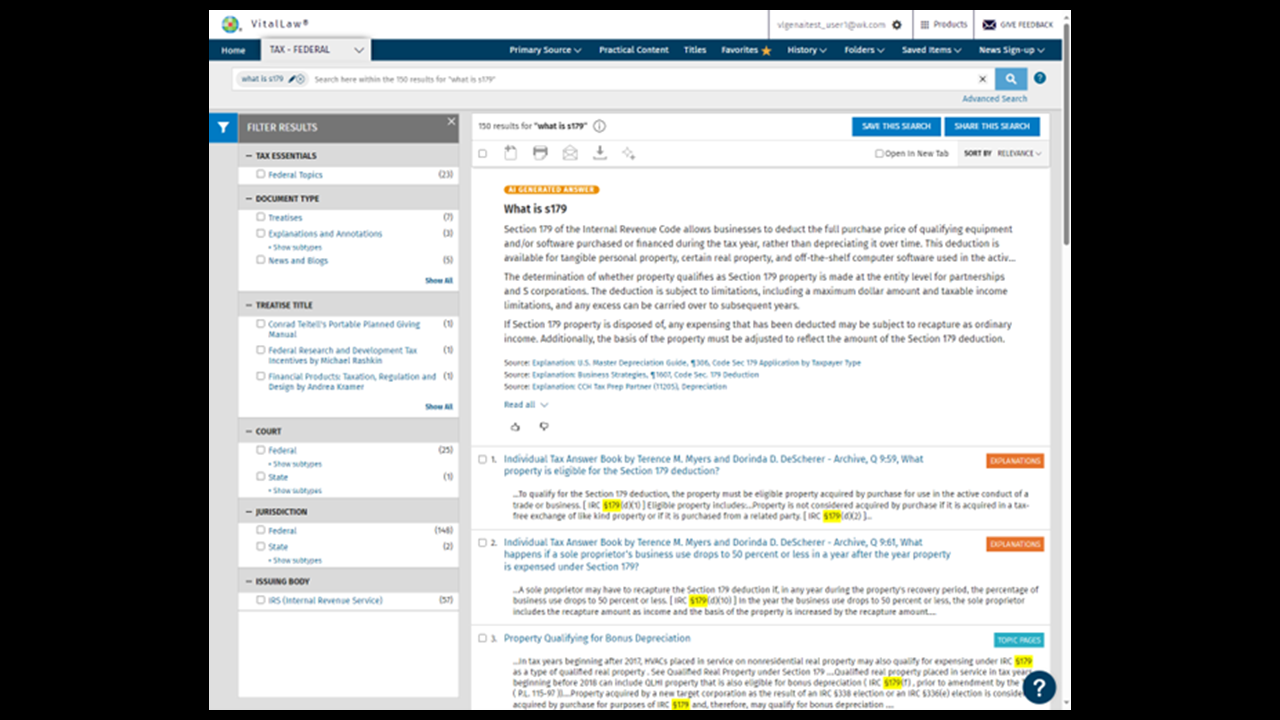This screenshot has height=720, width=1280.
Task: Click the help question mark icon near search
Action: [x=1038, y=78]
